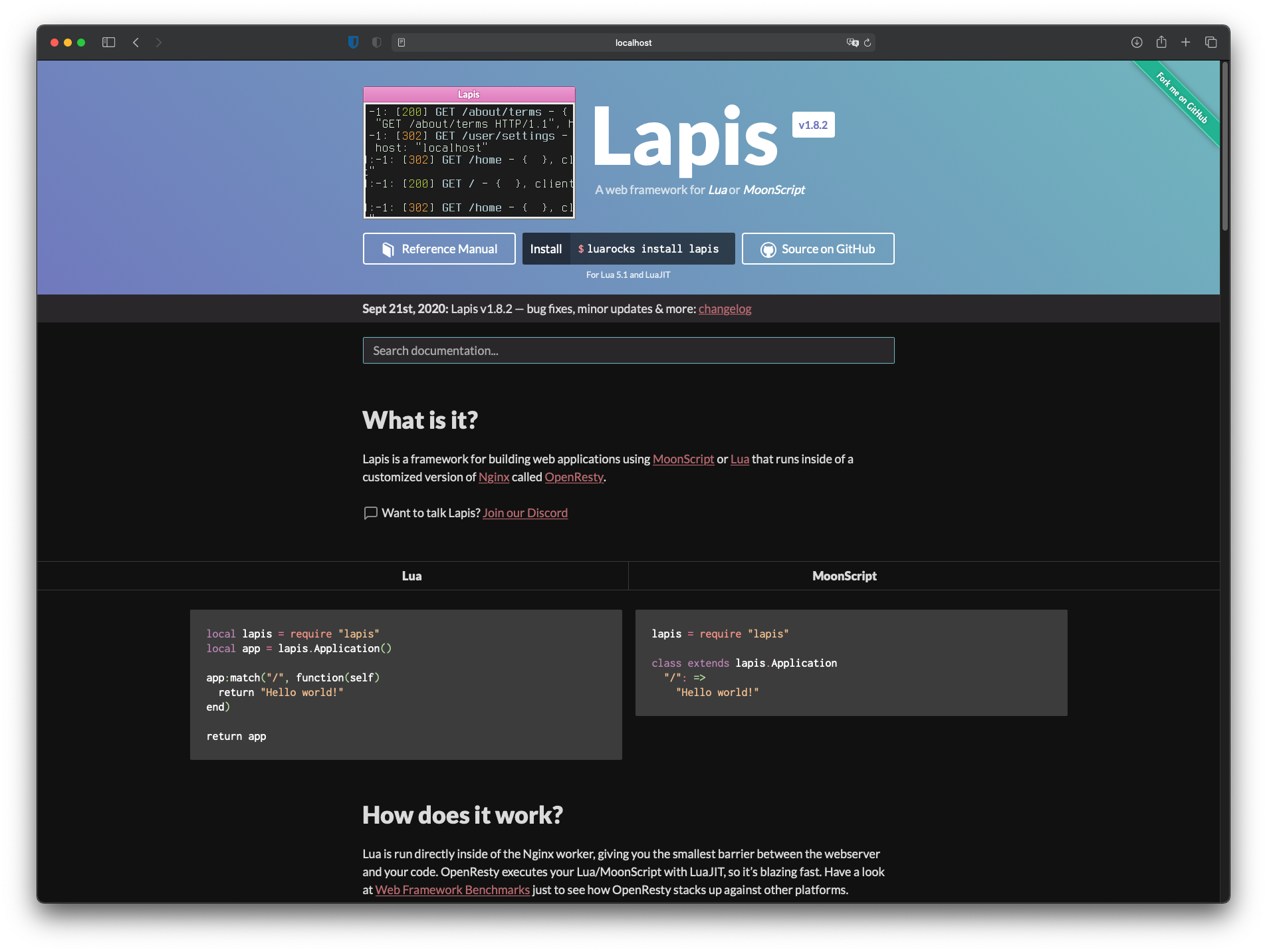Go back with the back arrow
Viewport: 1267px width, 952px height.
(x=136, y=43)
